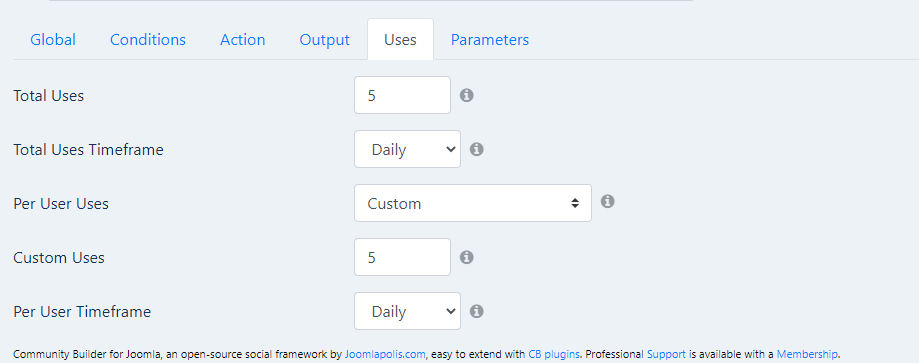This screenshot has height=363, width=919.
Task: Click info icon next to Custom Uses
Action: pos(467,257)
